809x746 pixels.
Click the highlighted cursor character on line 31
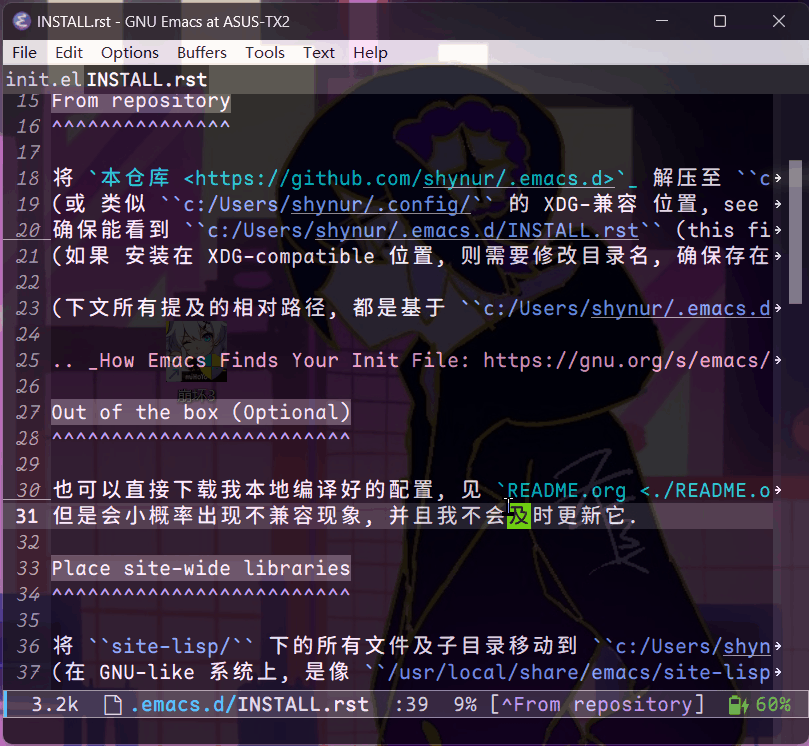click(519, 516)
